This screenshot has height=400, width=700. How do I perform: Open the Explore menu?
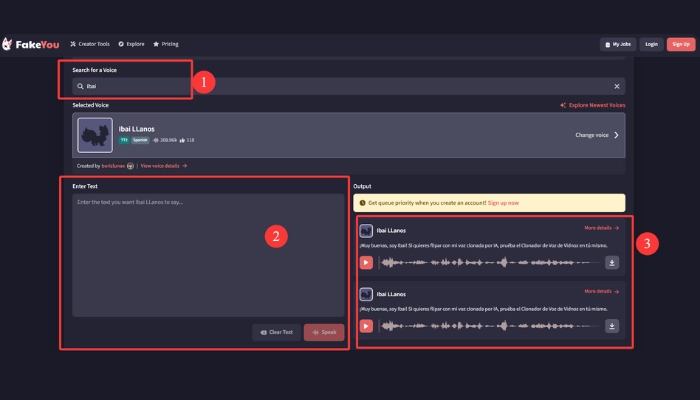click(x=131, y=44)
